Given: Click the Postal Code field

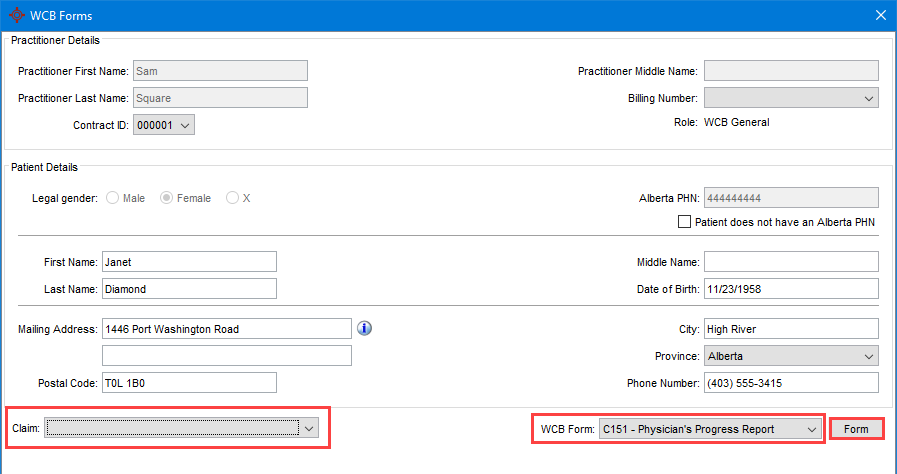Looking at the screenshot, I should tap(188, 383).
